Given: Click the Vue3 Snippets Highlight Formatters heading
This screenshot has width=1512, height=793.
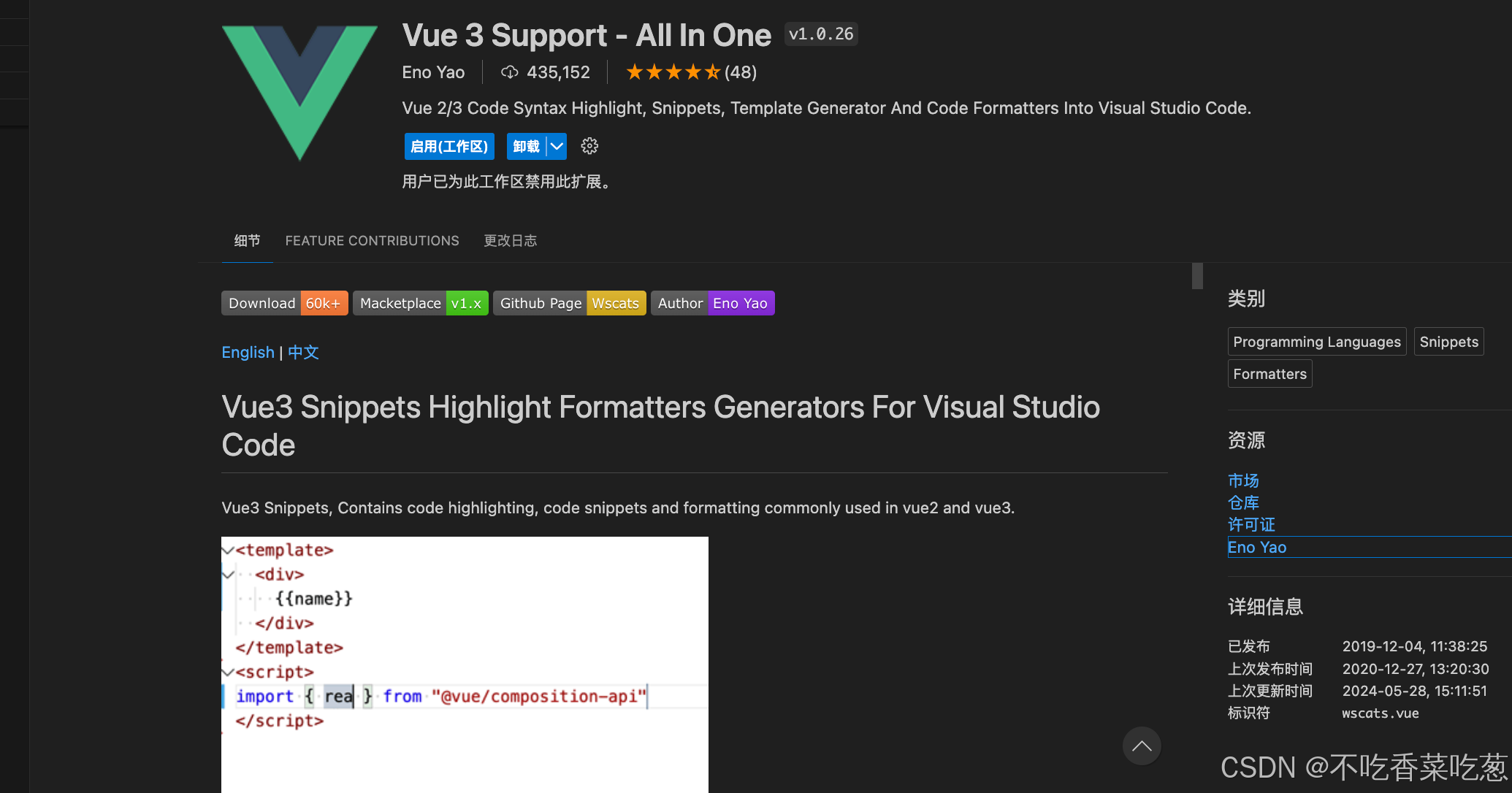Looking at the screenshot, I should (660, 426).
